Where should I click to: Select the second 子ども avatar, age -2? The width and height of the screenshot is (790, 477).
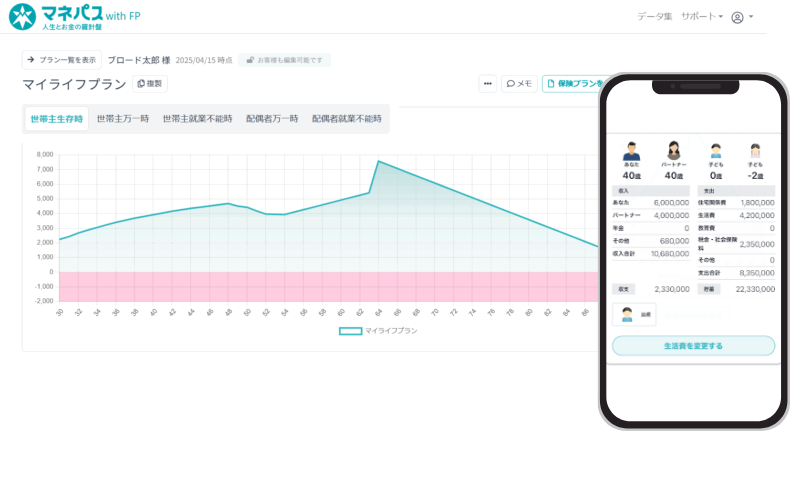coord(755,152)
